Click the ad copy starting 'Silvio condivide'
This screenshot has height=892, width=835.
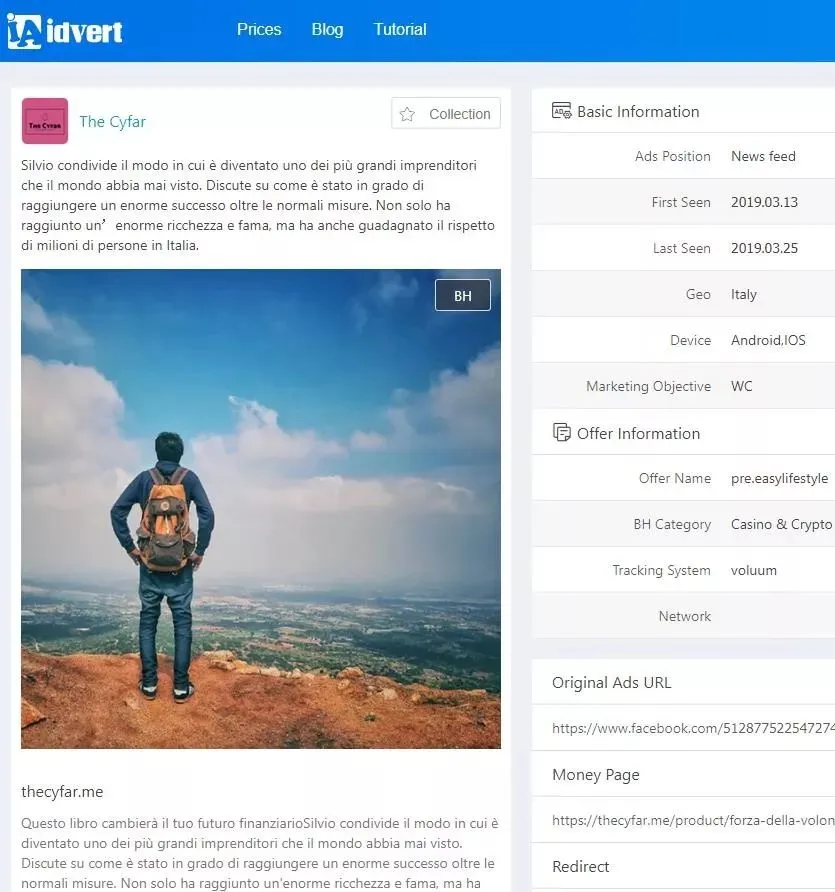pyautogui.click(x=258, y=205)
